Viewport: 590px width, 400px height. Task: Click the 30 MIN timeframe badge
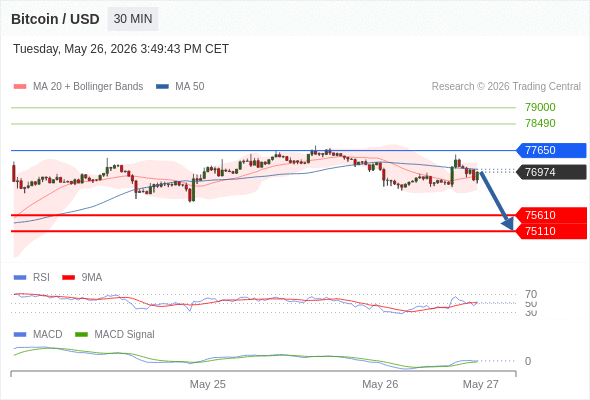tap(133, 19)
